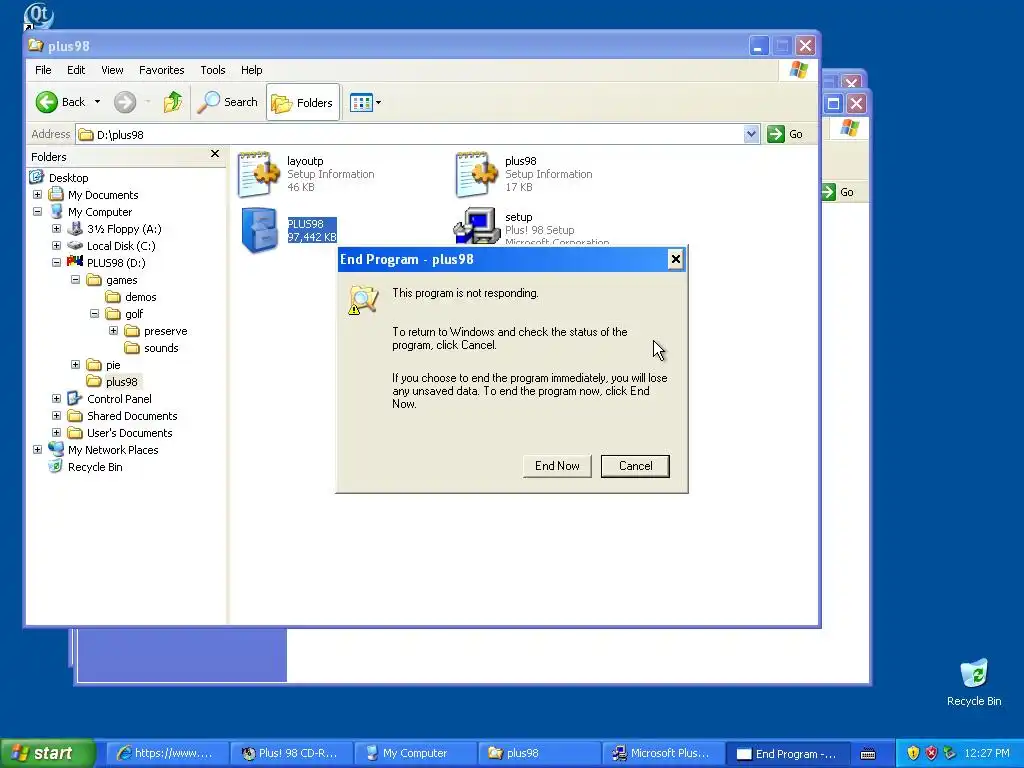1024x768 pixels.
Task: Open the Help menu
Action: [251, 70]
